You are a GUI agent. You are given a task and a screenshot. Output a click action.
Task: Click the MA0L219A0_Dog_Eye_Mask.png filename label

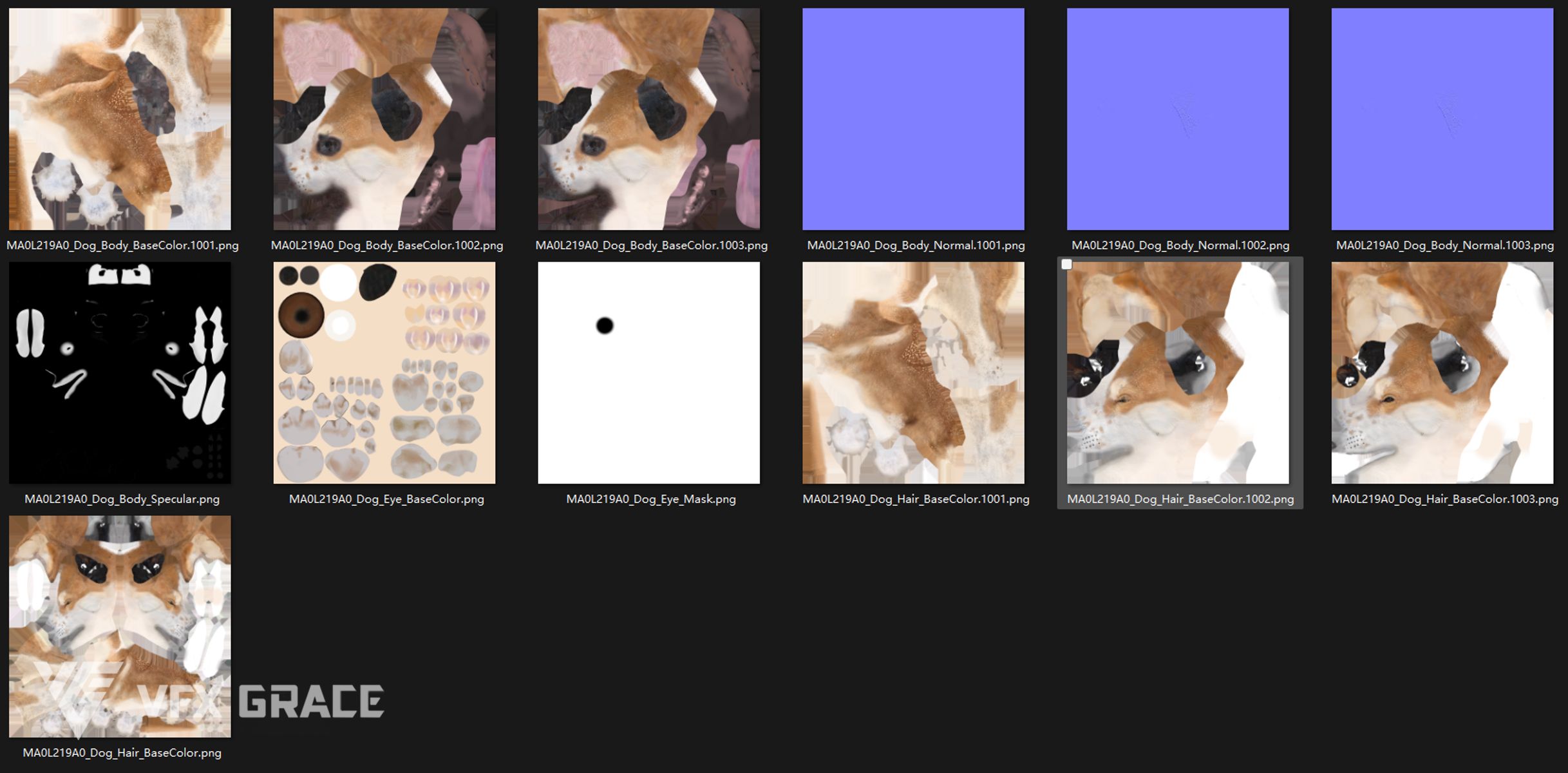tap(651, 499)
